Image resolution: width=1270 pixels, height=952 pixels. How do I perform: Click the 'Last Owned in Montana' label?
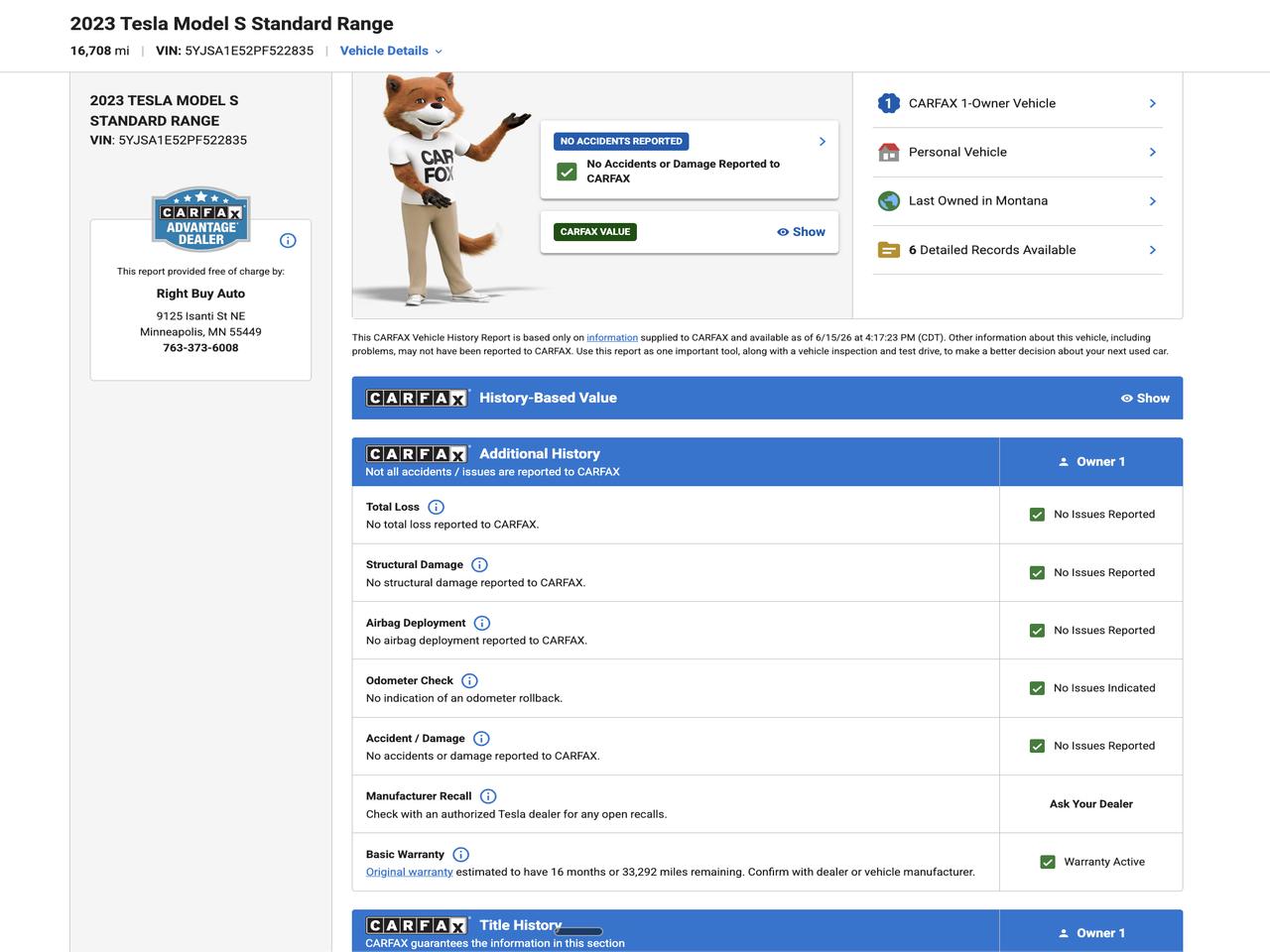pos(978,200)
